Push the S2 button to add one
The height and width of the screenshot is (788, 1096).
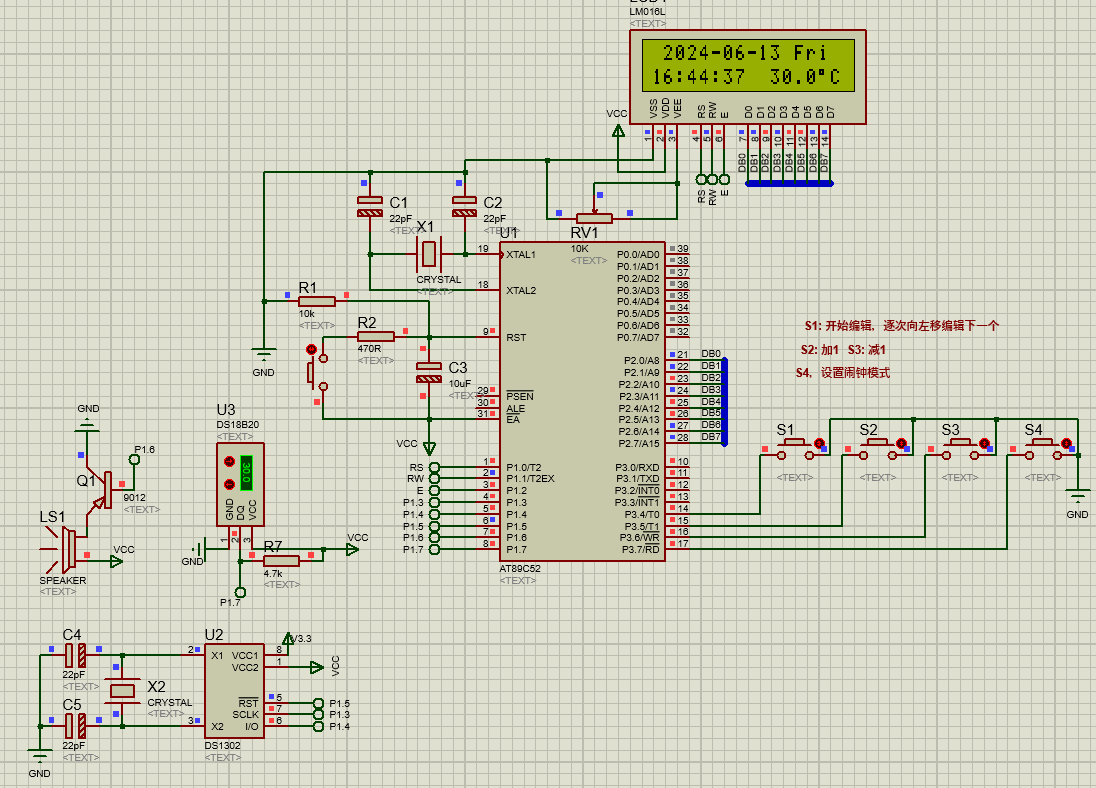877,449
